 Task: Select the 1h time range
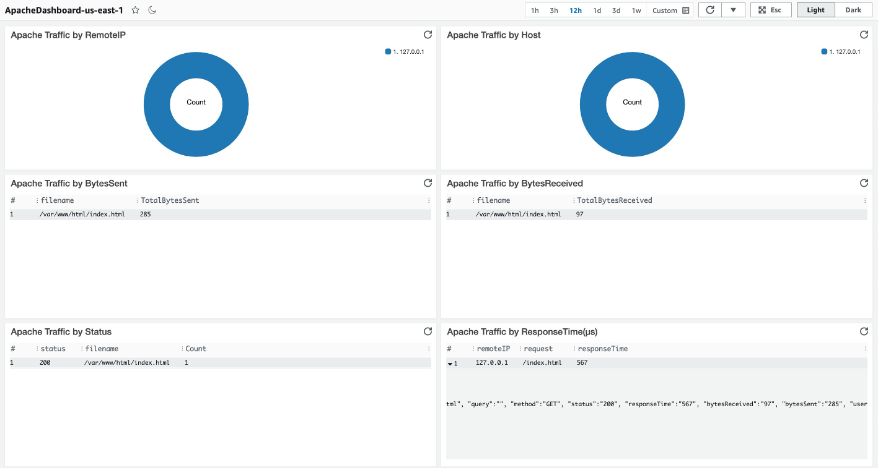(x=535, y=11)
